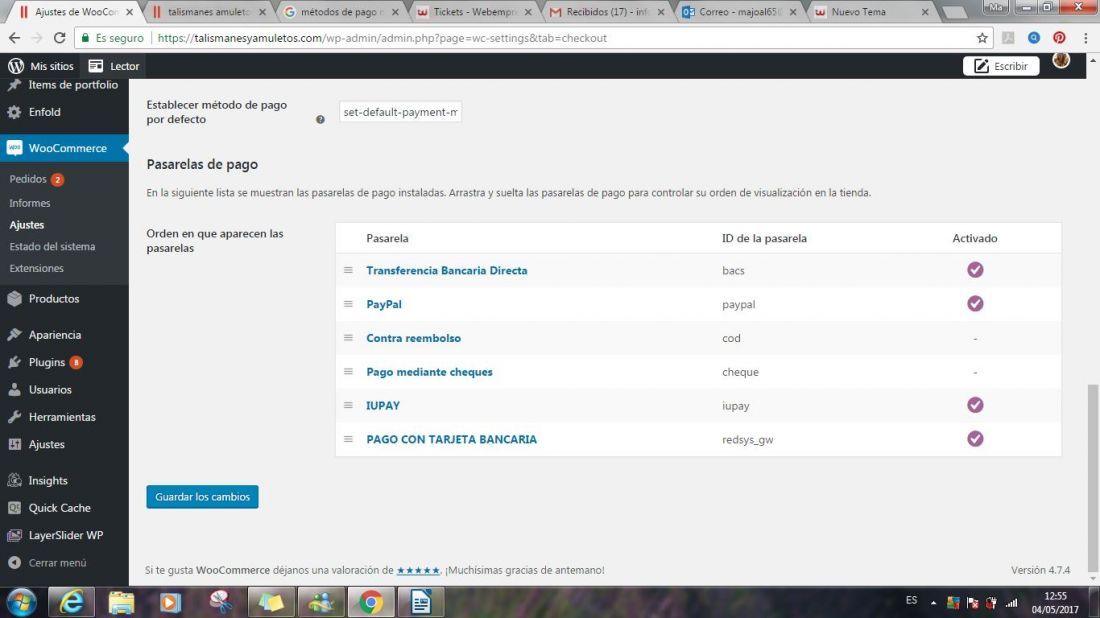
Task: Open Mis sitios in admin bar
Action: point(51,66)
